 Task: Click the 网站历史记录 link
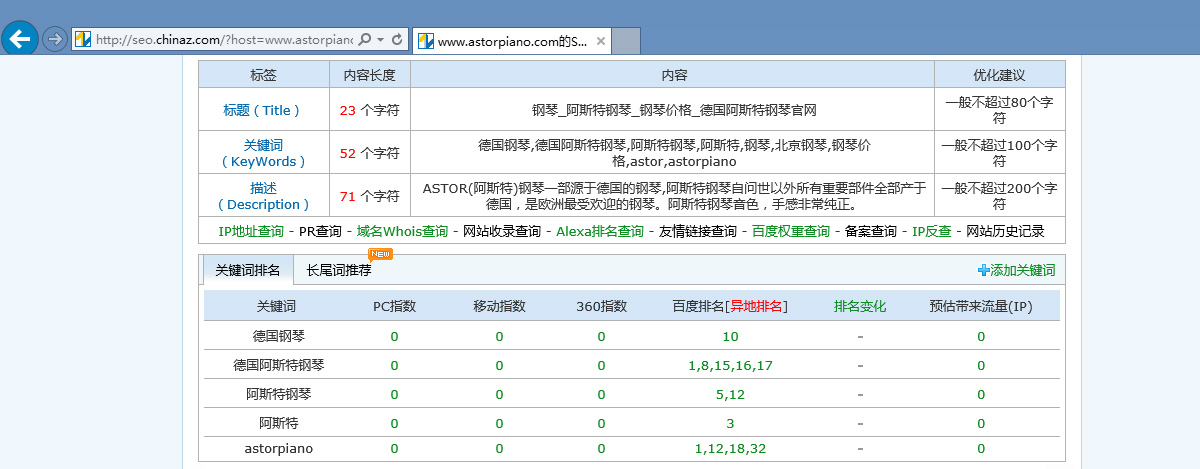(1005, 231)
